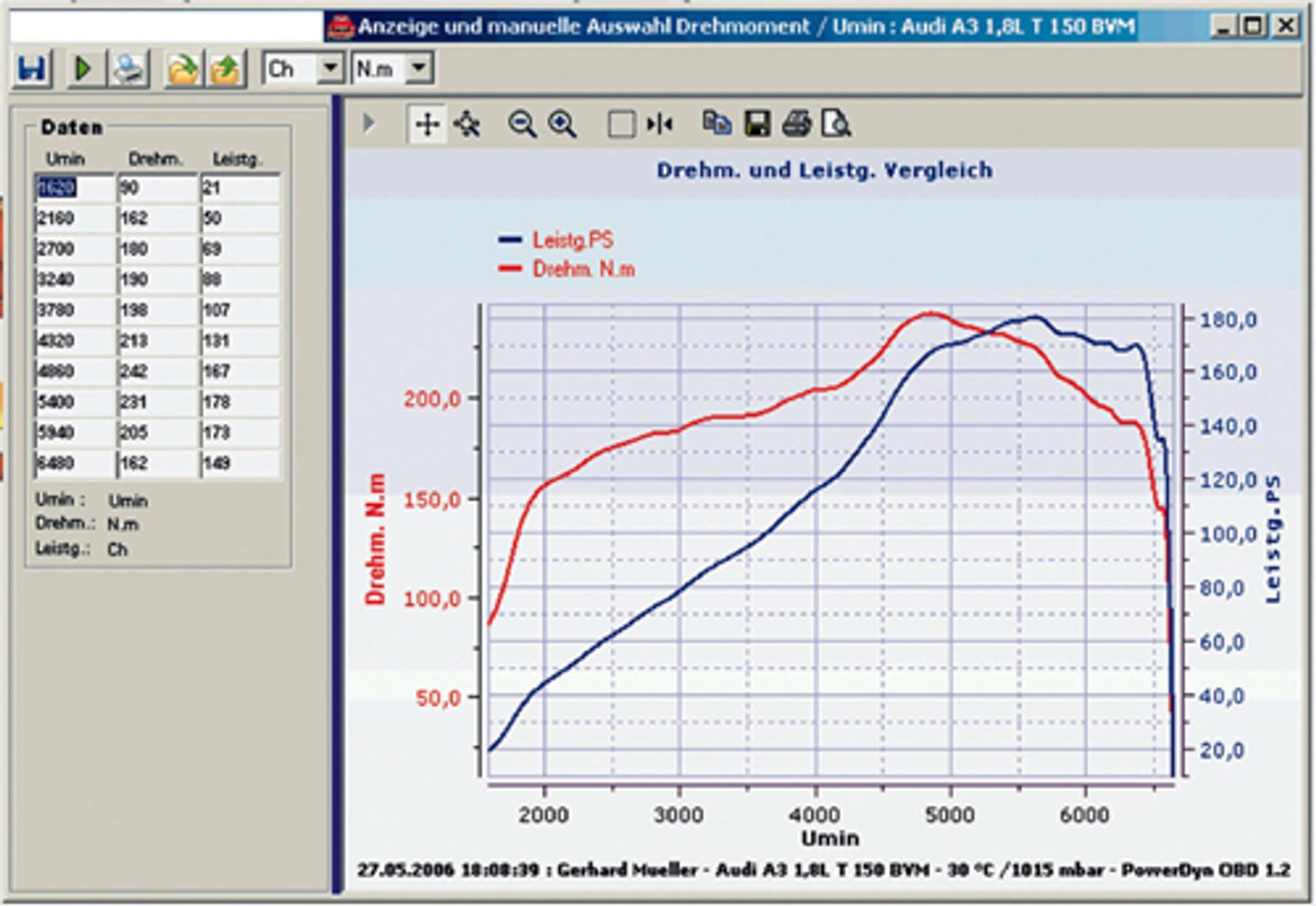Click the Drehm. N.m legend entry
The width and height of the screenshot is (1316, 906).
(582, 270)
